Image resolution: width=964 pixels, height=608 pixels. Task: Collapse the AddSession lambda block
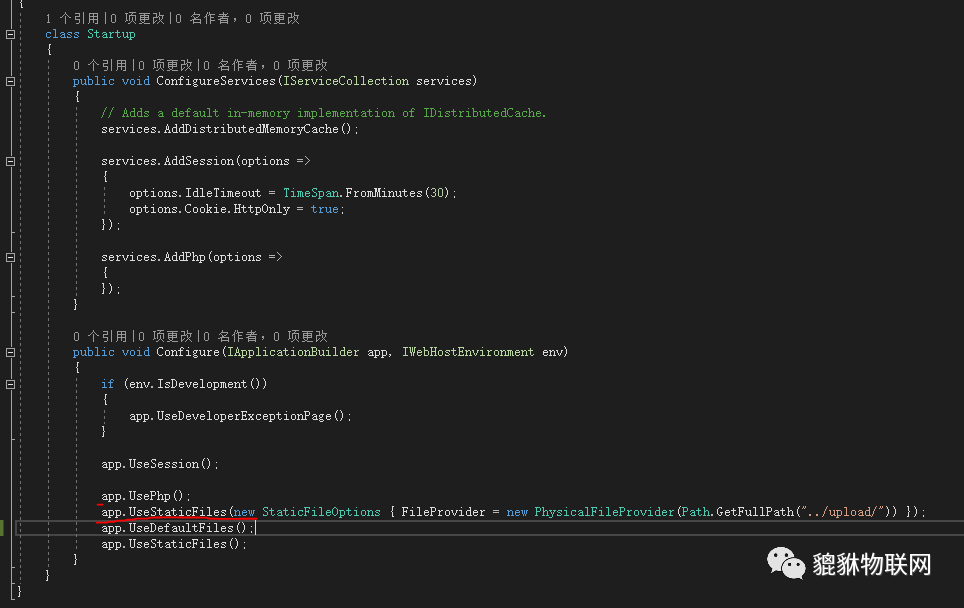10,161
